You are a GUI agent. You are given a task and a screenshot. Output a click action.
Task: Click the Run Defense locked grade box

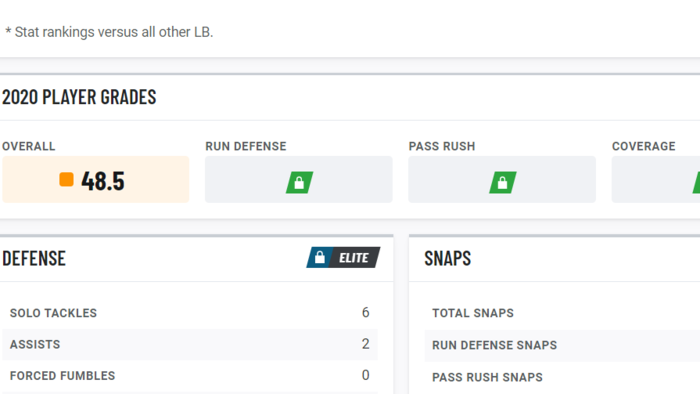point(299,179)
